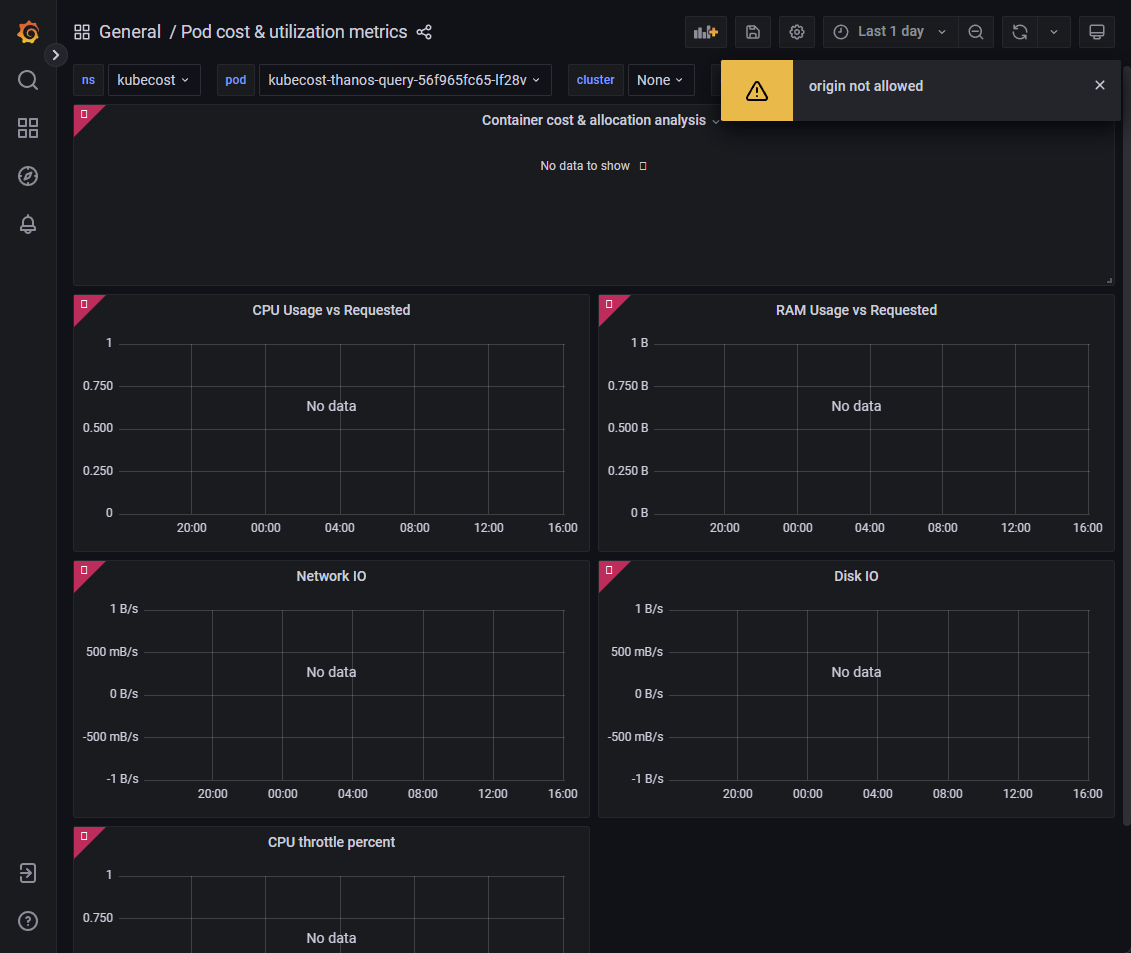
Task: Open the Help menu question mark
Action: (x=27, y=920)
